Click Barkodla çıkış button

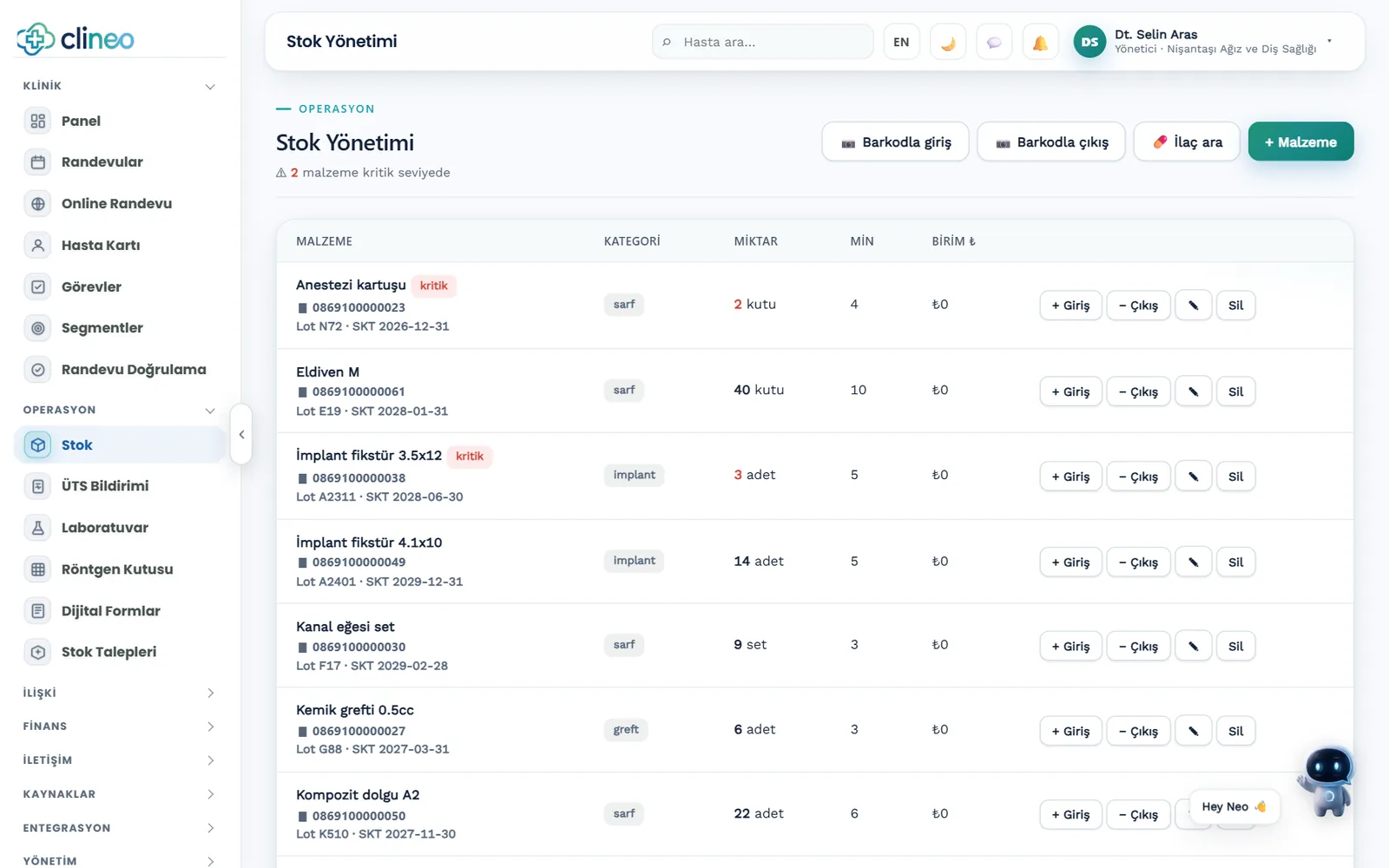(x=1051, y=142)
